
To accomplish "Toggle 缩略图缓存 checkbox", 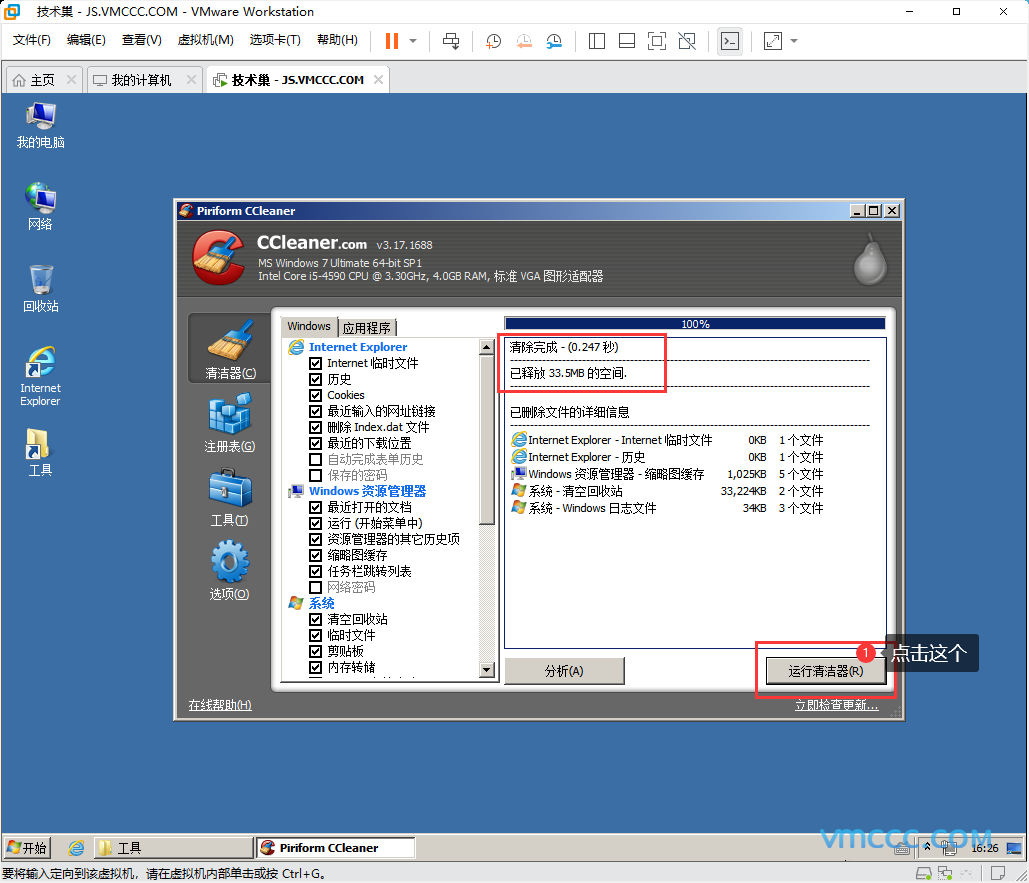I will pos(316,555).
